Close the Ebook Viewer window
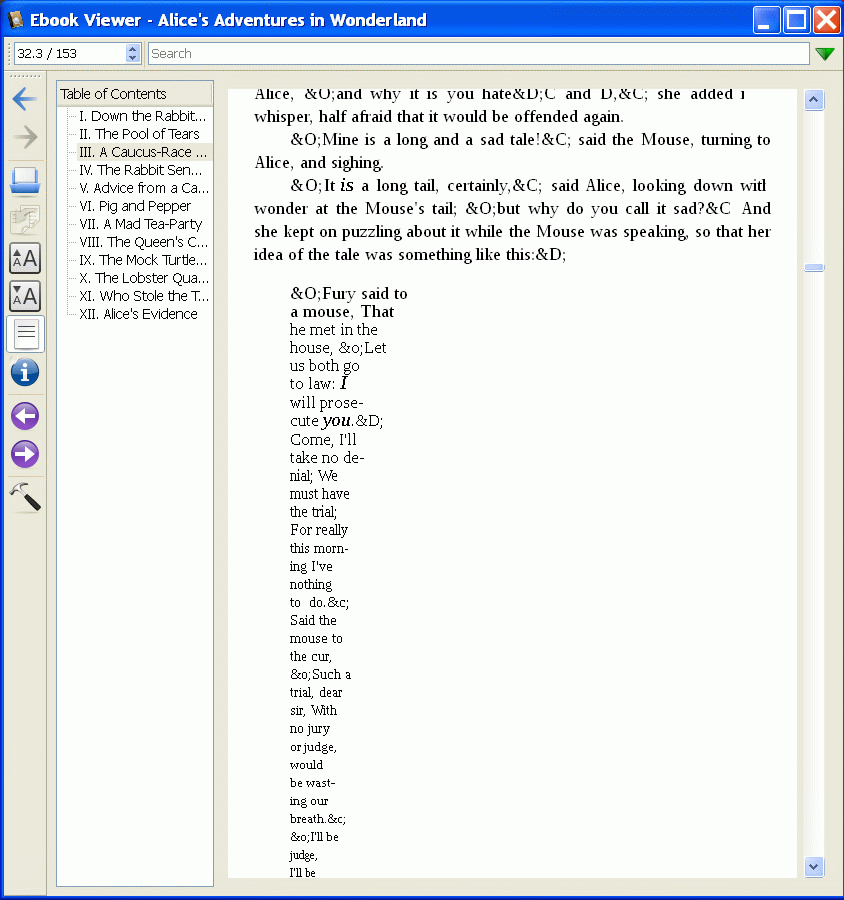 pyautogui.click(x=827, y=20)
